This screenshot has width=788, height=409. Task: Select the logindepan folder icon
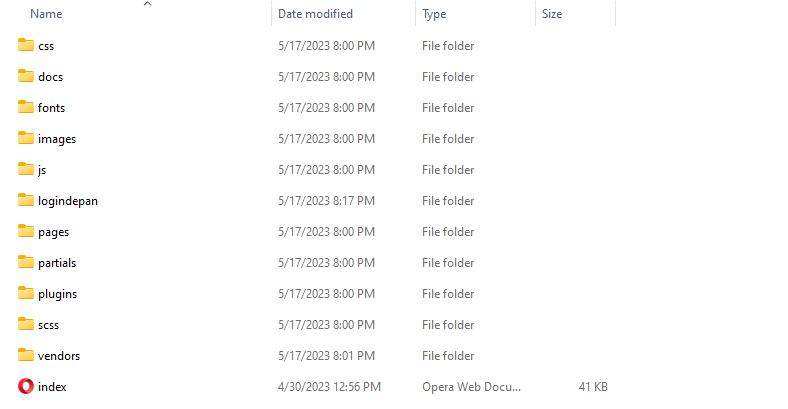(x=26, y=200)
